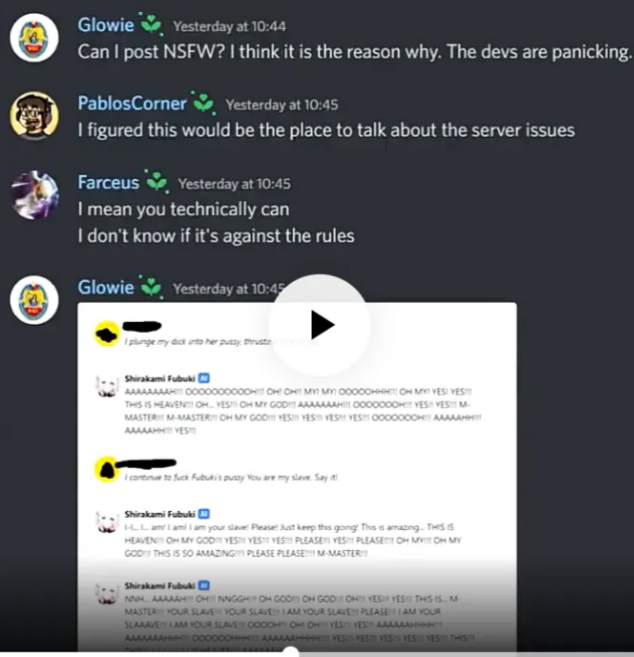
Task: Click the video progress bar handle
Action: pos(291,652)
